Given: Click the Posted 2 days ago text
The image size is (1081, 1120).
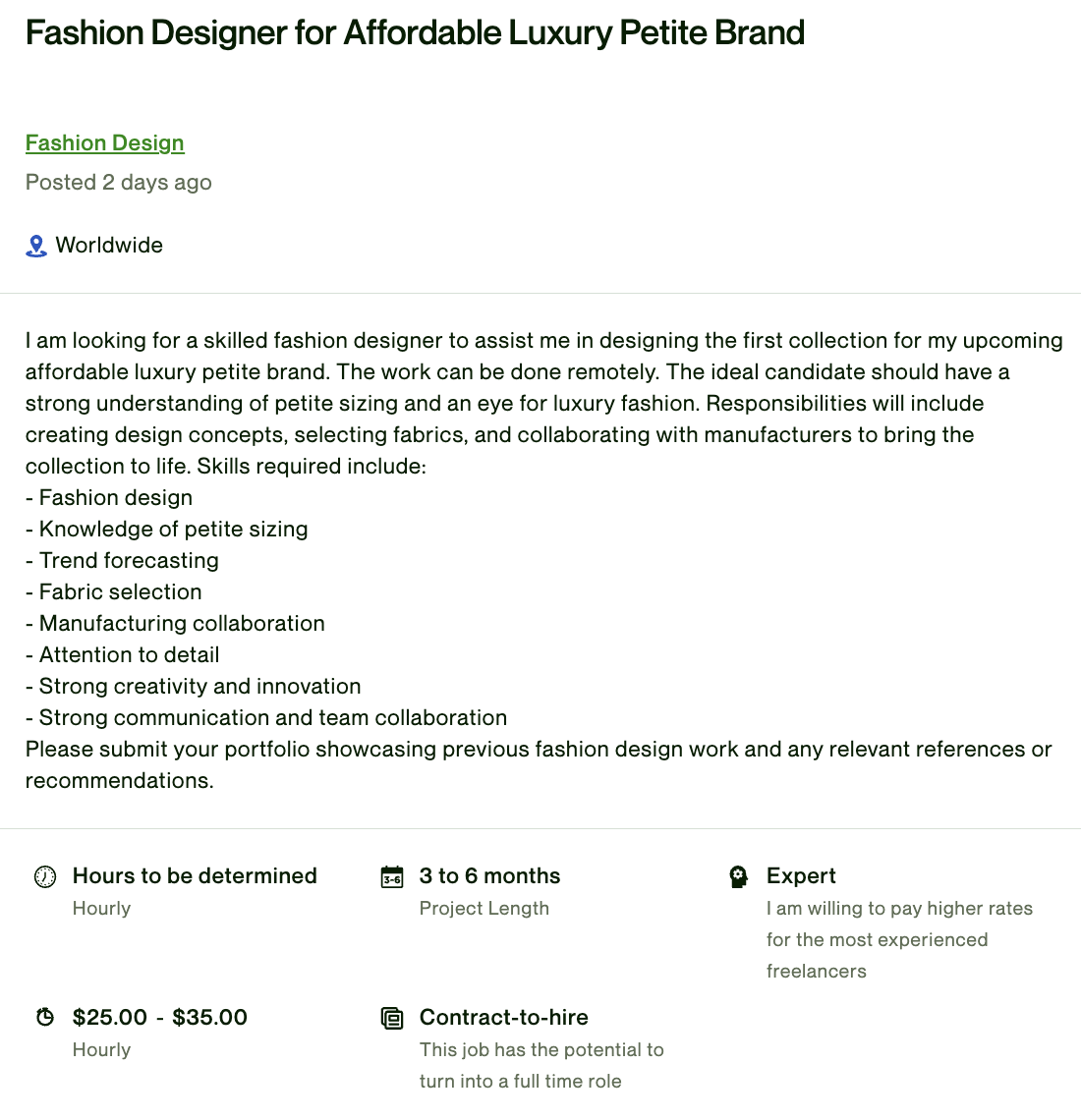Looking at the screenshot, I should coord(119,183).
